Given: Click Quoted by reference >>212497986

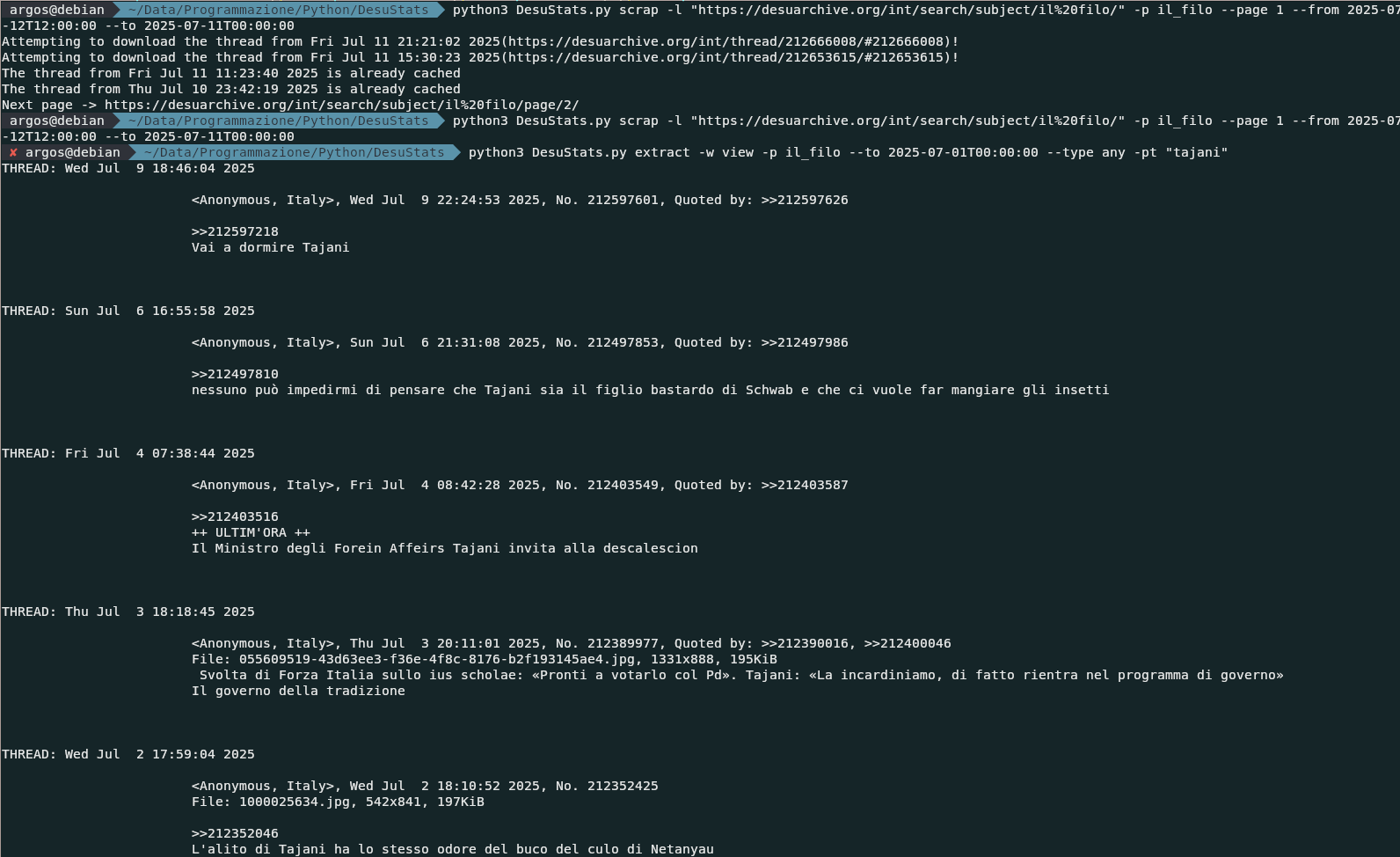Looking at the screenshot, I should tap(805, 342).
